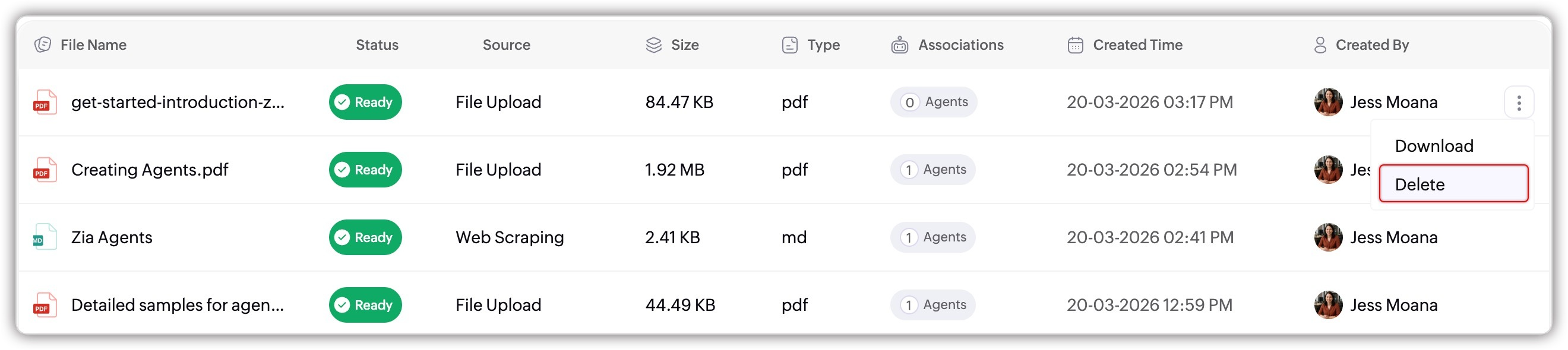The height and width of the screenshot is (350, 1568).
Task: Click the Created By column header
Action: tap(1371, 45)
